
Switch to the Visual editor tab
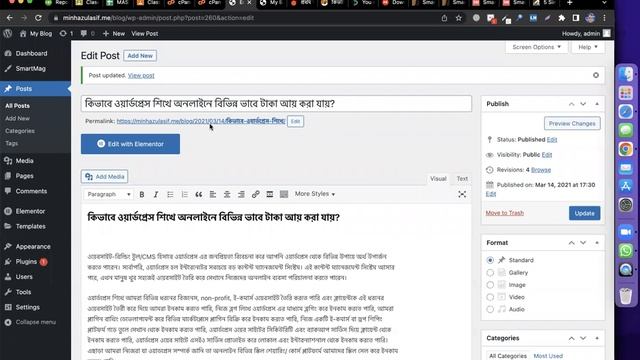pos(438,178)
